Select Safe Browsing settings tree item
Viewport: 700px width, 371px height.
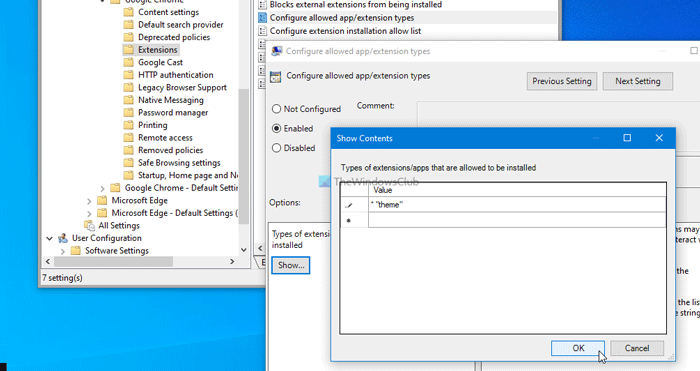click(x=179, y=163)
